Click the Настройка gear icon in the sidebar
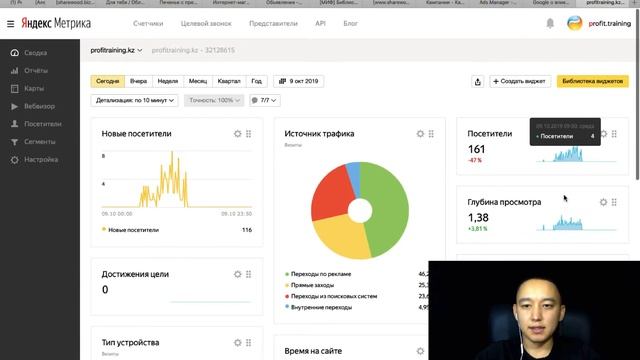640x360 pixels. click(15, 160)
